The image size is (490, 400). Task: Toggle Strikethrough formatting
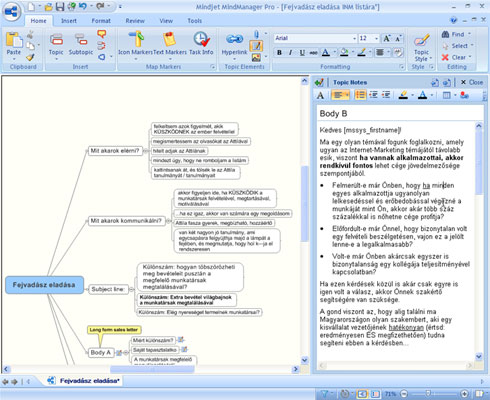click(x=313, y=52)
